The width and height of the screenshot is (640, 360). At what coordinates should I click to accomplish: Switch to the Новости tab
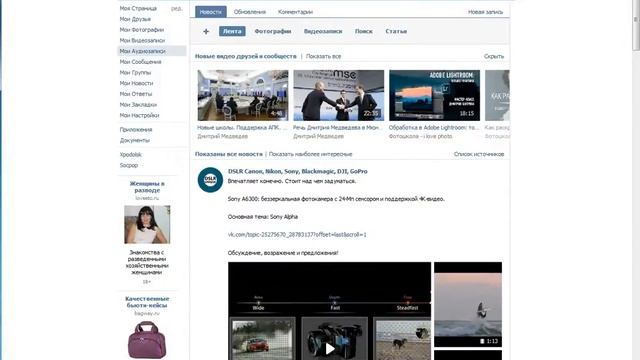[x=211, y=12]
